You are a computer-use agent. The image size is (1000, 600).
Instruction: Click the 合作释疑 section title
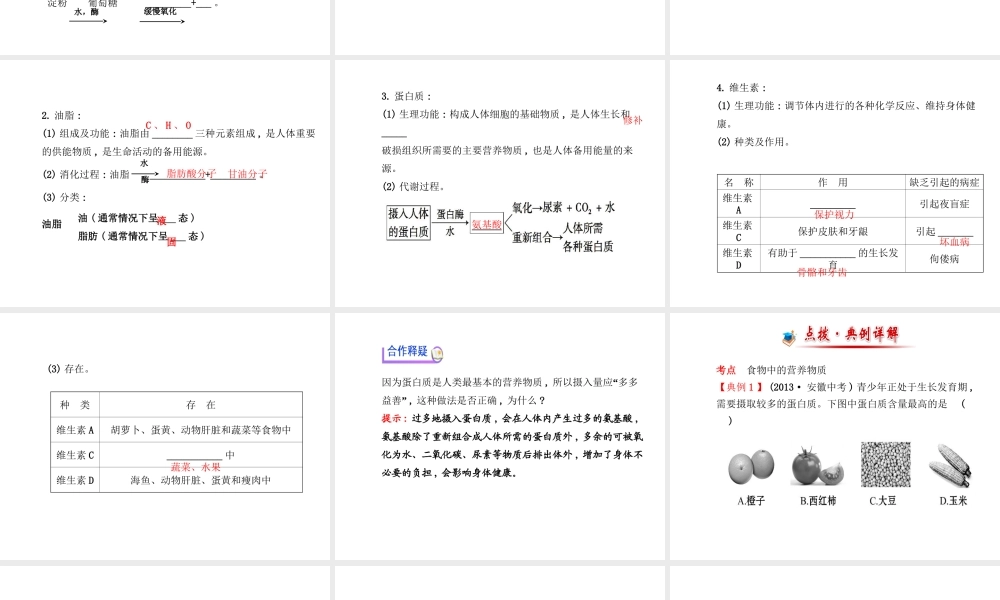click(x=407, y=351)
